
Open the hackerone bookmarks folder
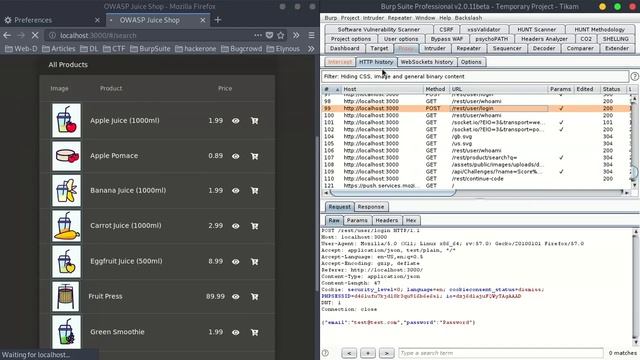click(196, 49)
